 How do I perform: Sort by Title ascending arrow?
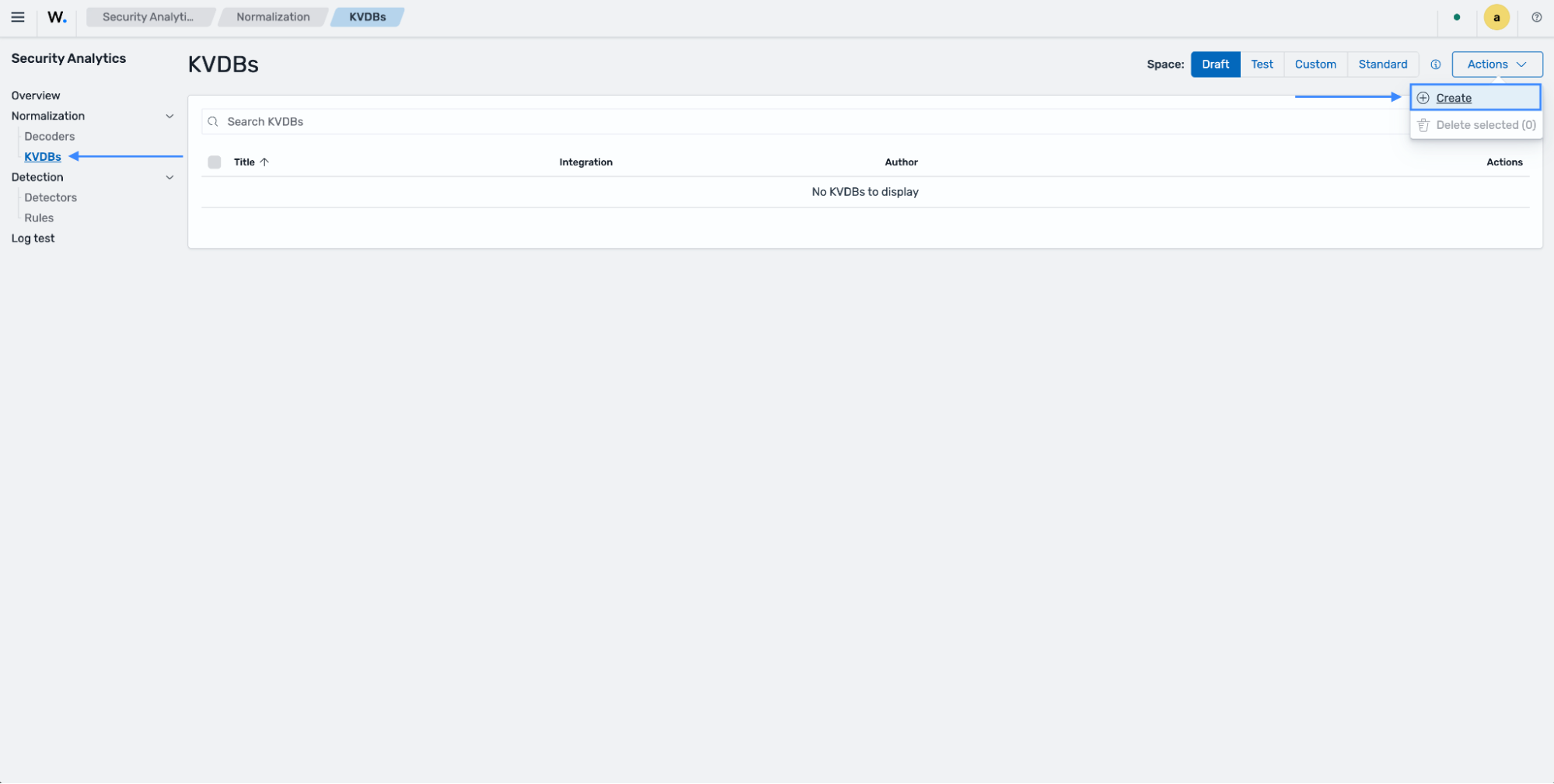pos(264,162)
